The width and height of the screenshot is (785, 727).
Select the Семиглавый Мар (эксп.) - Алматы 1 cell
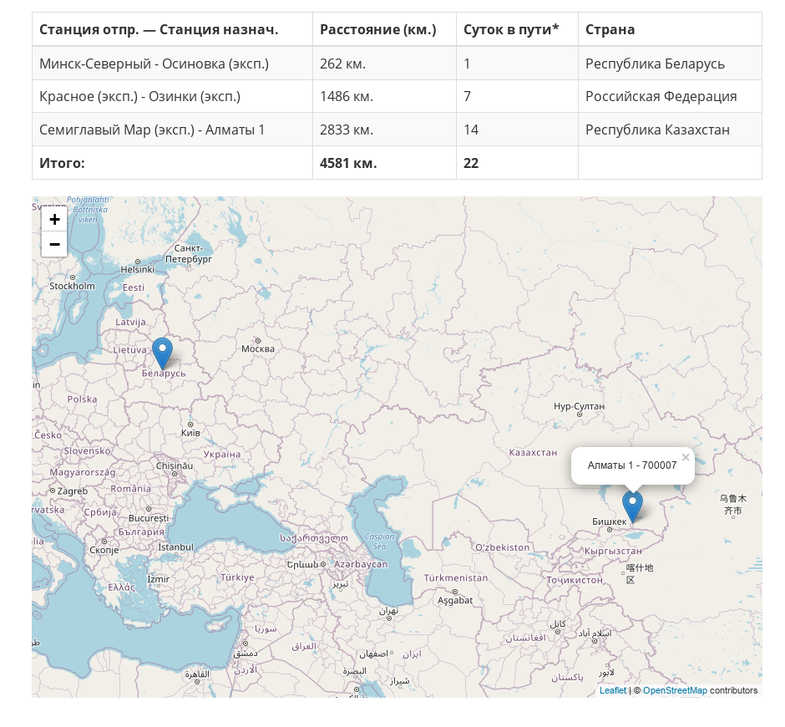(x=172, y=130)
